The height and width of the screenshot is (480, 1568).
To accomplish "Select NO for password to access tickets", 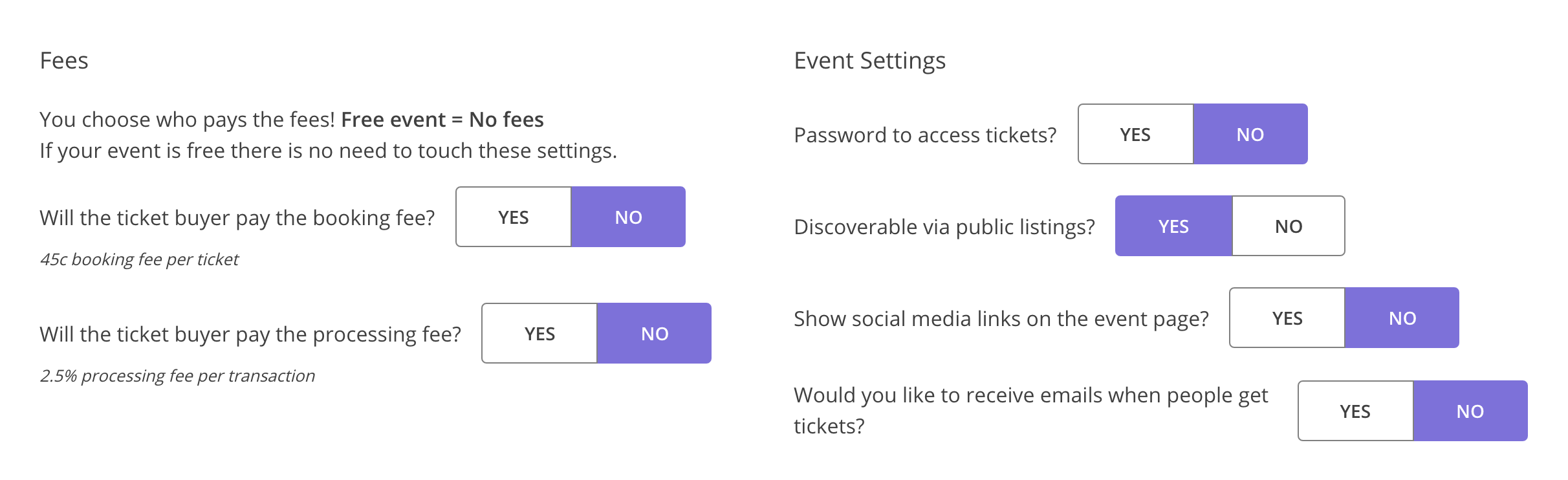I will click(1250, 134).
